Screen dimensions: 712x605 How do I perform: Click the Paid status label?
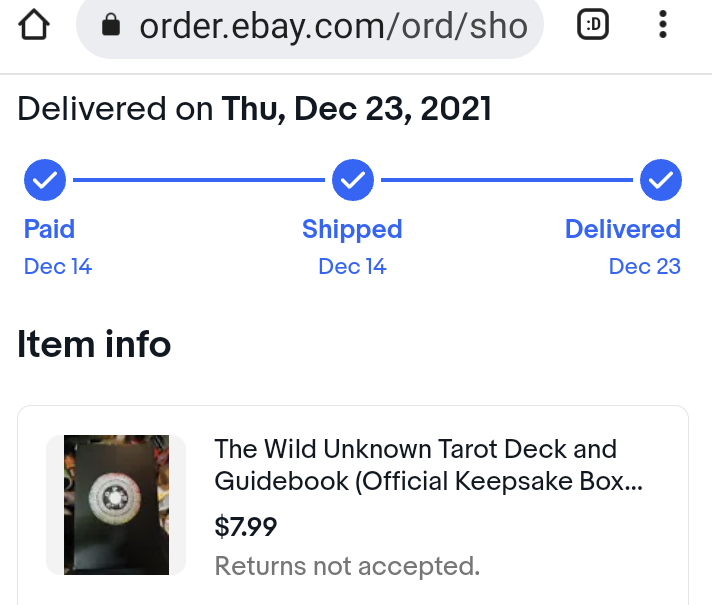tap(49, 229)
